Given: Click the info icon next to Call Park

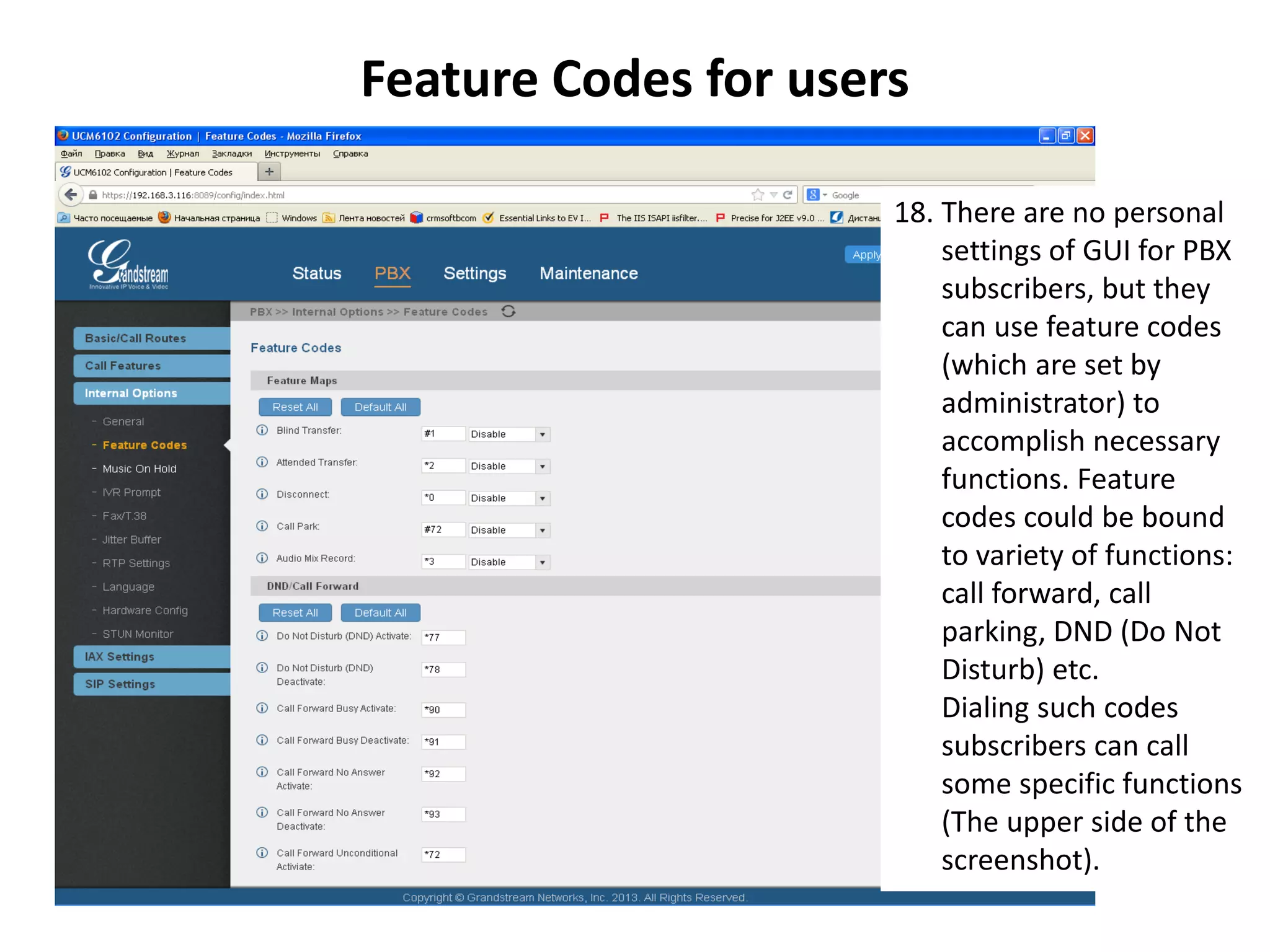Looking at the screenshot, I should pos(262,526).
